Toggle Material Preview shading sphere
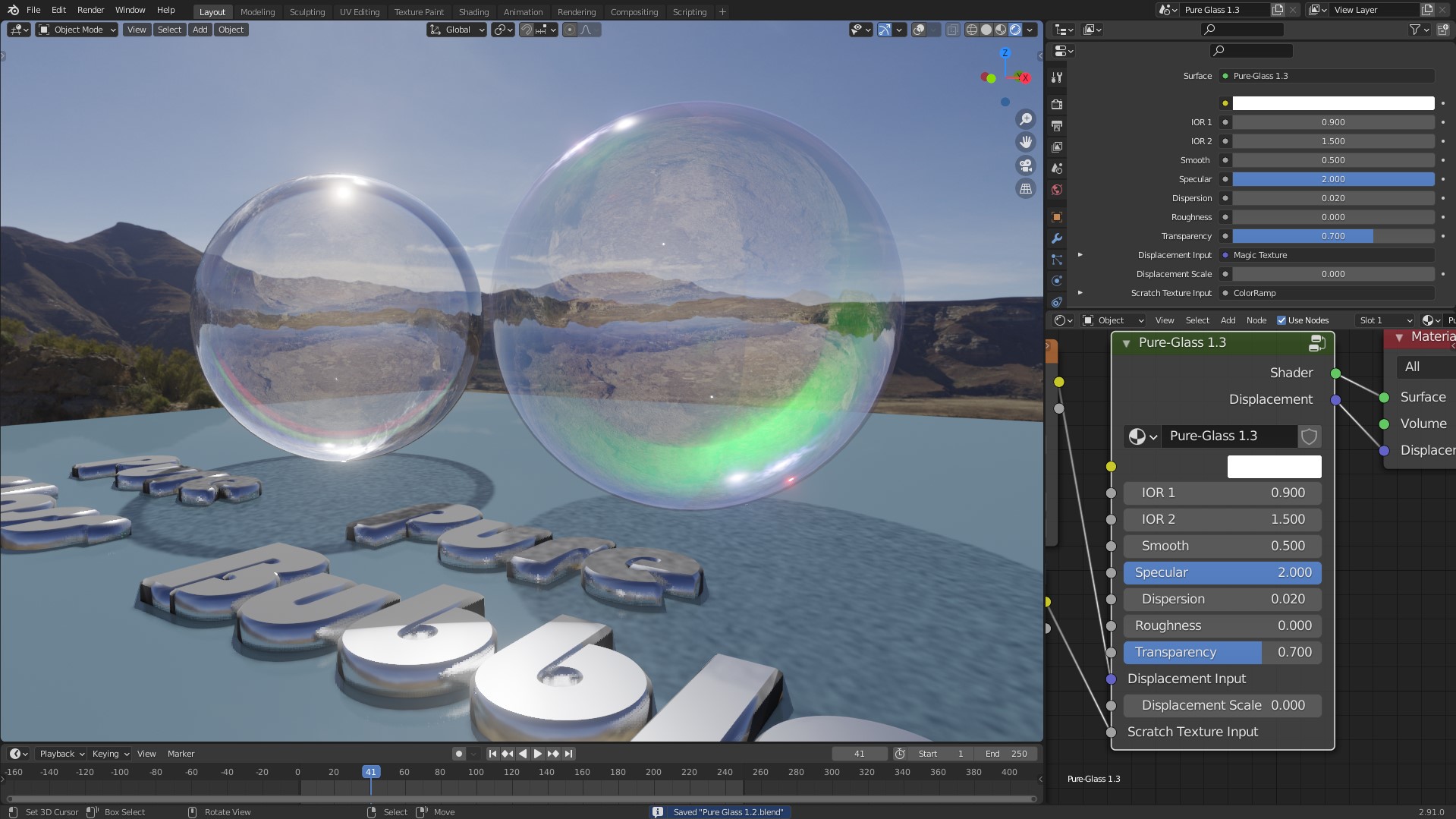Screen dimensions: 1456x819 point(1000,30)
